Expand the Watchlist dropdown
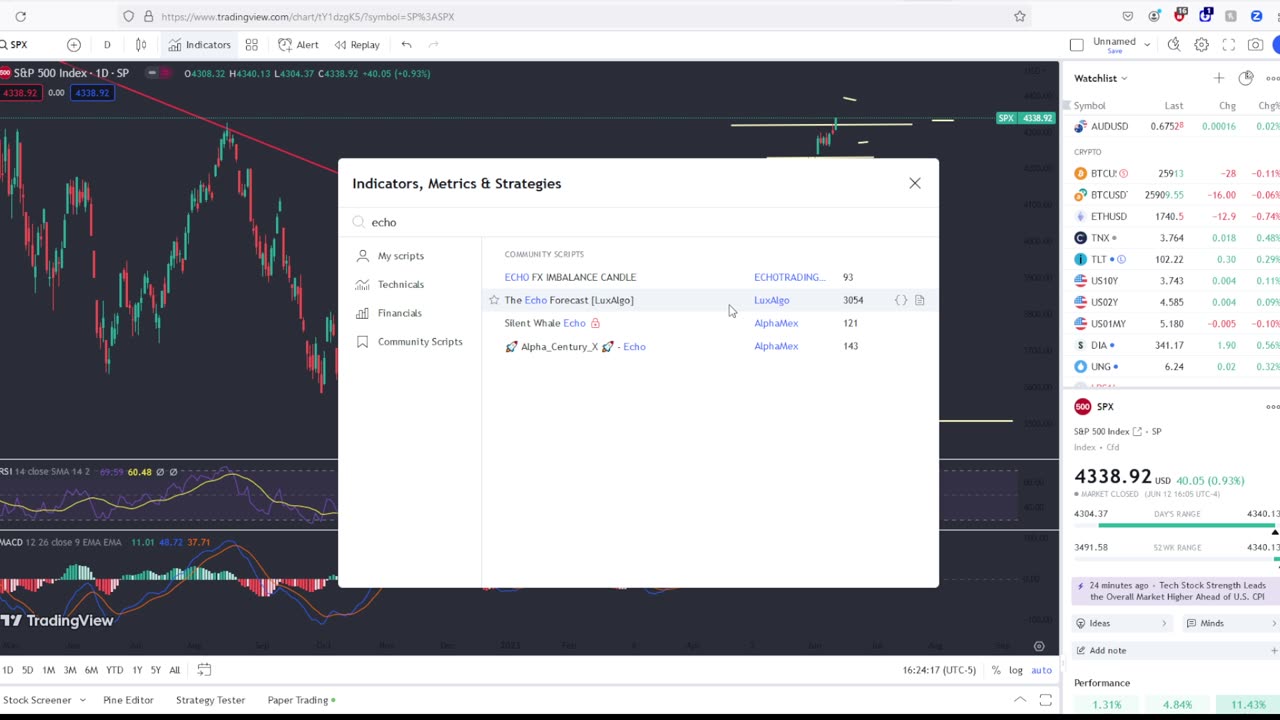This screenshot has width=1280, height=720. coord(1101,78)
